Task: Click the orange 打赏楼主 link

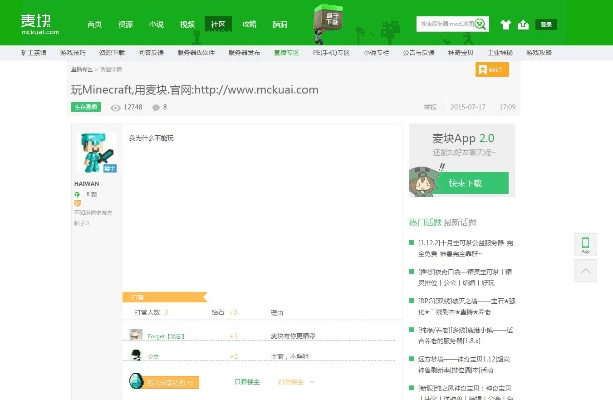Action: [290, 382]
